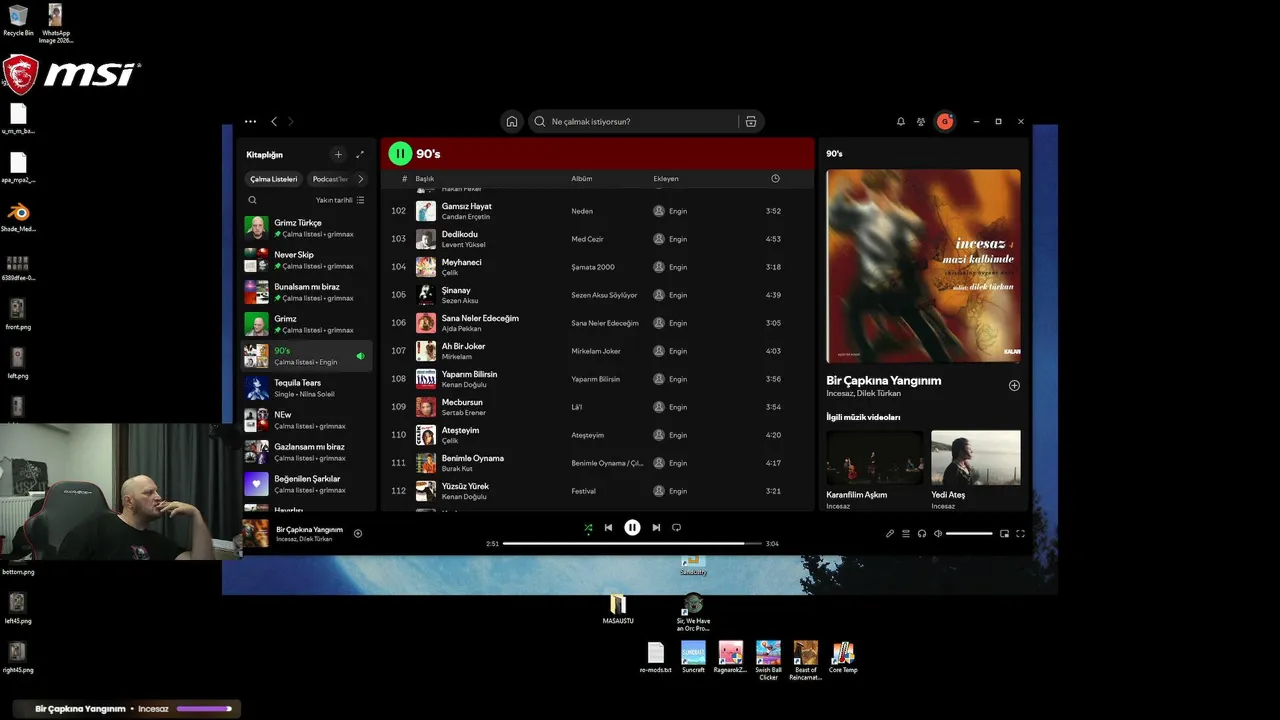Image resolution: width=1280 pixels, height=720 pixels.
Task: Create a new playlist with the plus icon
Action: tap(338, 154)
